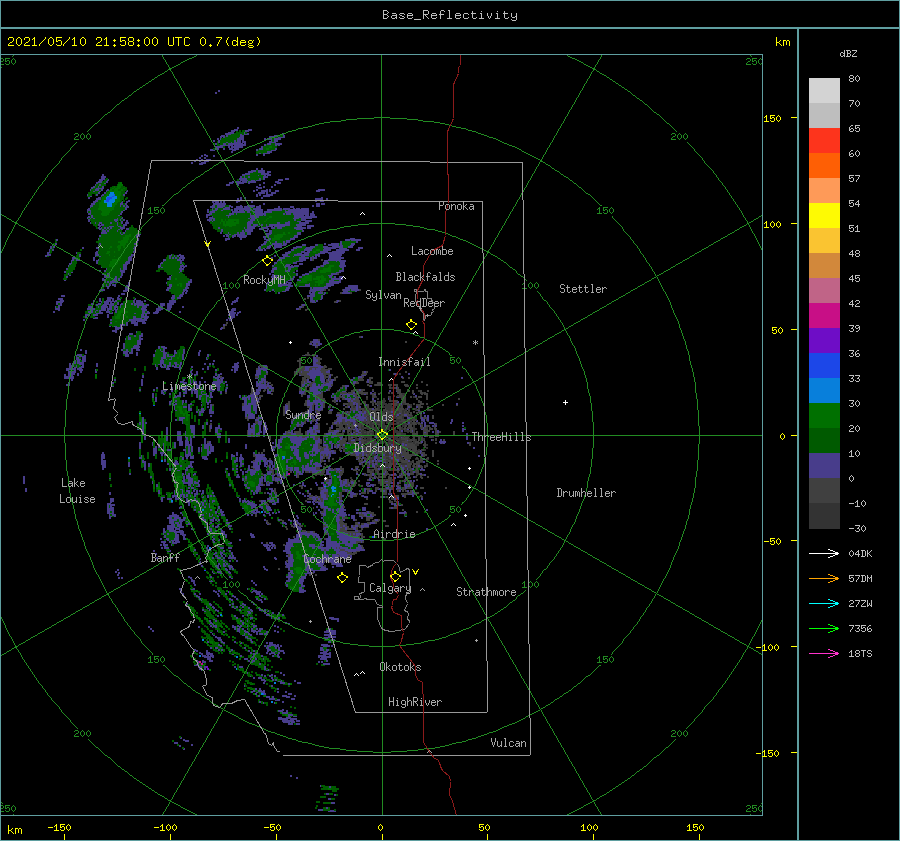900x841 pixels.
Task: Click the Base_Reflectivity title
Action: click(450, 15)
